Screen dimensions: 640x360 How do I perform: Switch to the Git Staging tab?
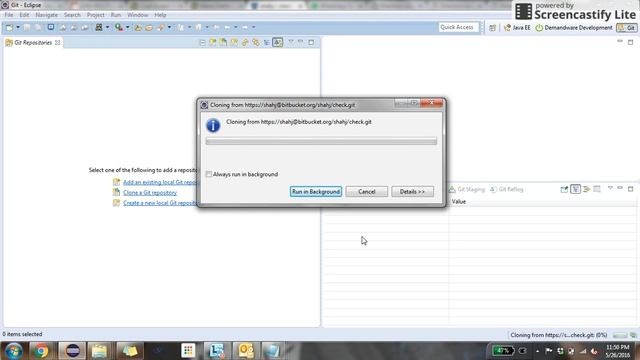point(467,189)
